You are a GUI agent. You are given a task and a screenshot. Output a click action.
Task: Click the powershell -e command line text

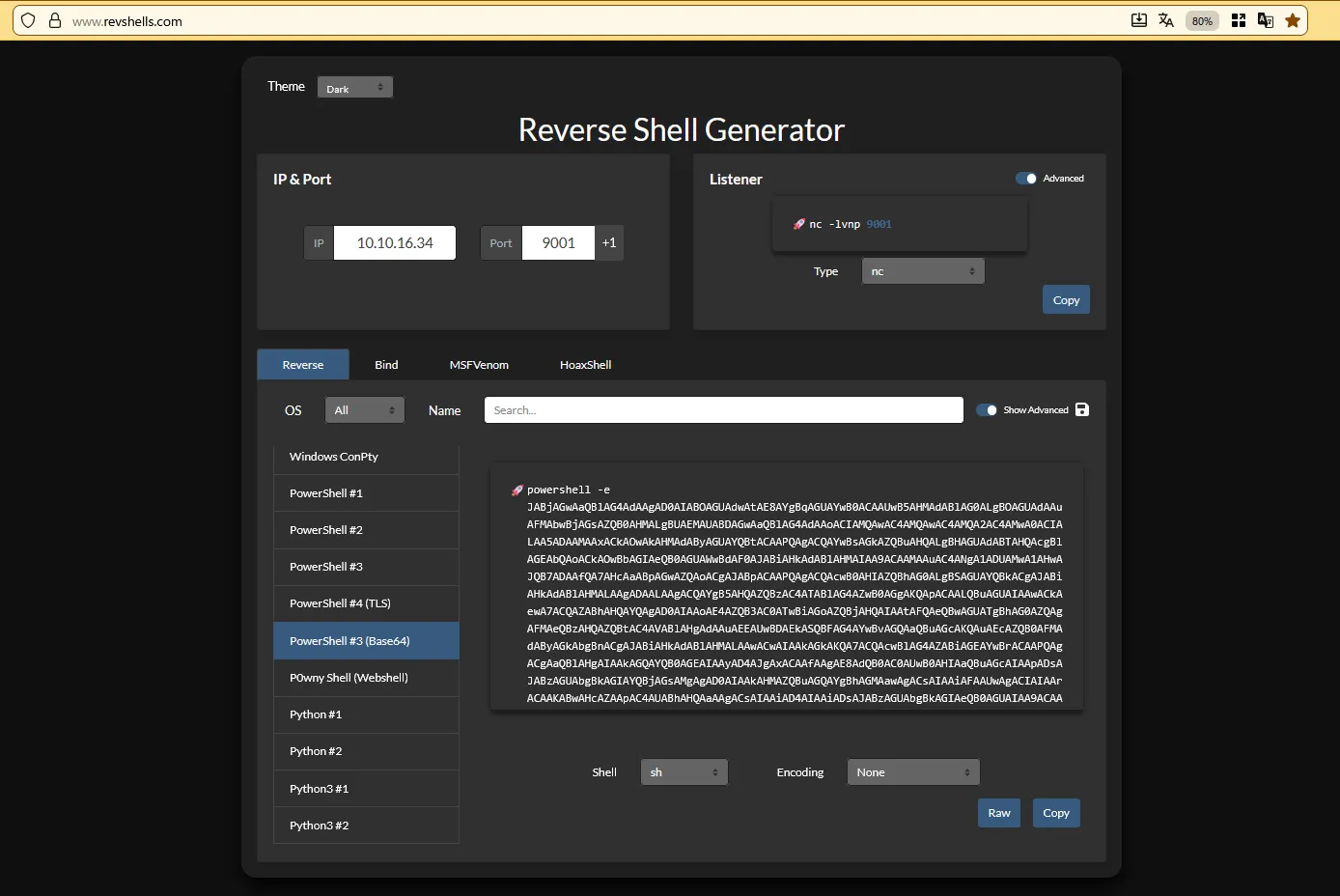(x=569, y=490)
